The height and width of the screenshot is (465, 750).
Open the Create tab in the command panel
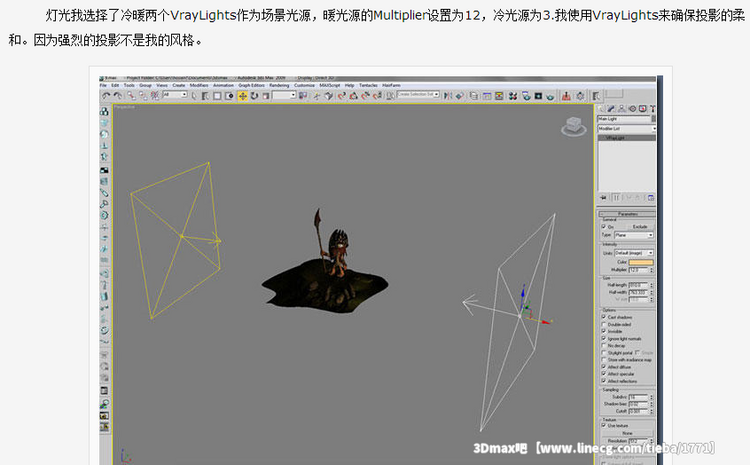(601, 109)
